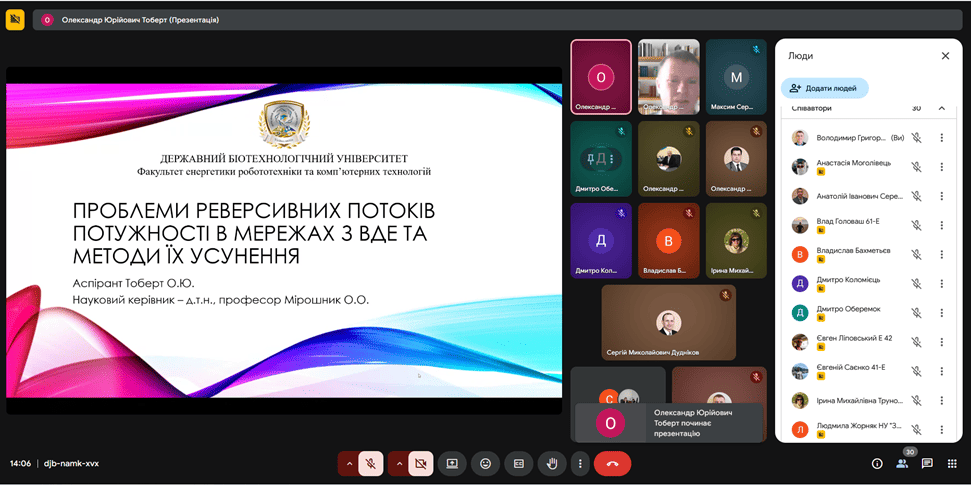Screen dimensions: 971x485
Task: Click the Додати людей button
Action: coord(825,88)
